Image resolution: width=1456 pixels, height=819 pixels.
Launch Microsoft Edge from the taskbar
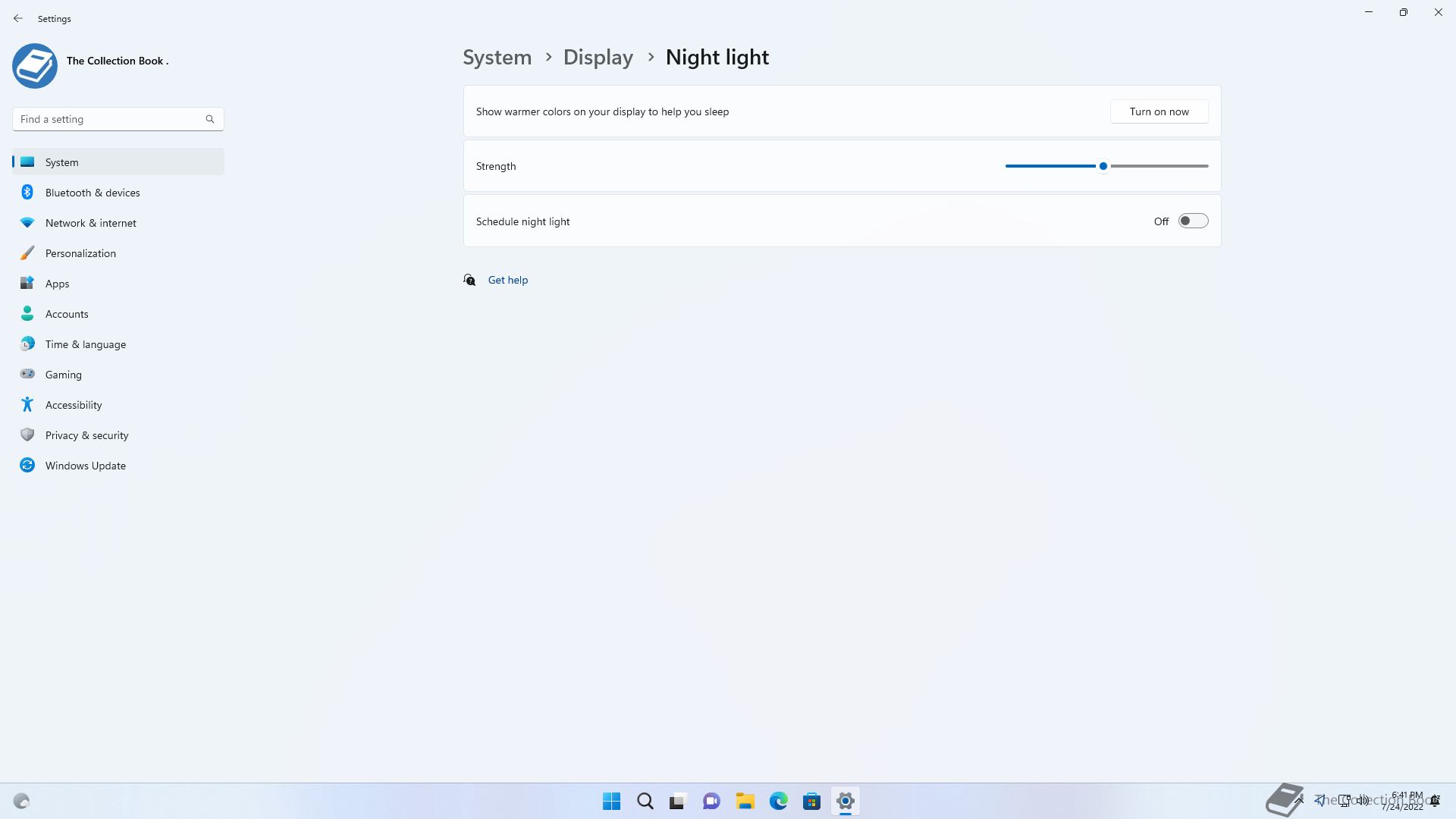pos(778,801)
